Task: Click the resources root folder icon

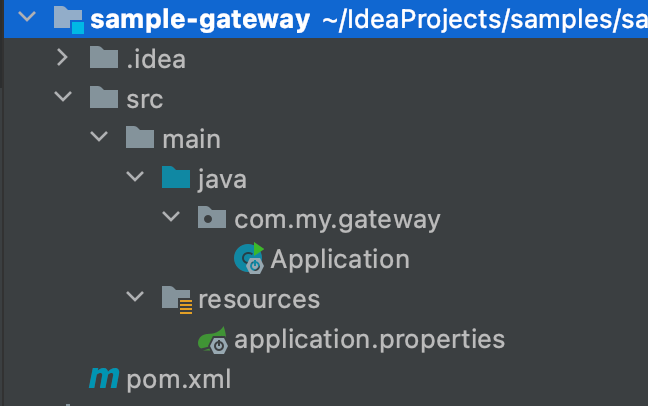Action: click(177, 300)
